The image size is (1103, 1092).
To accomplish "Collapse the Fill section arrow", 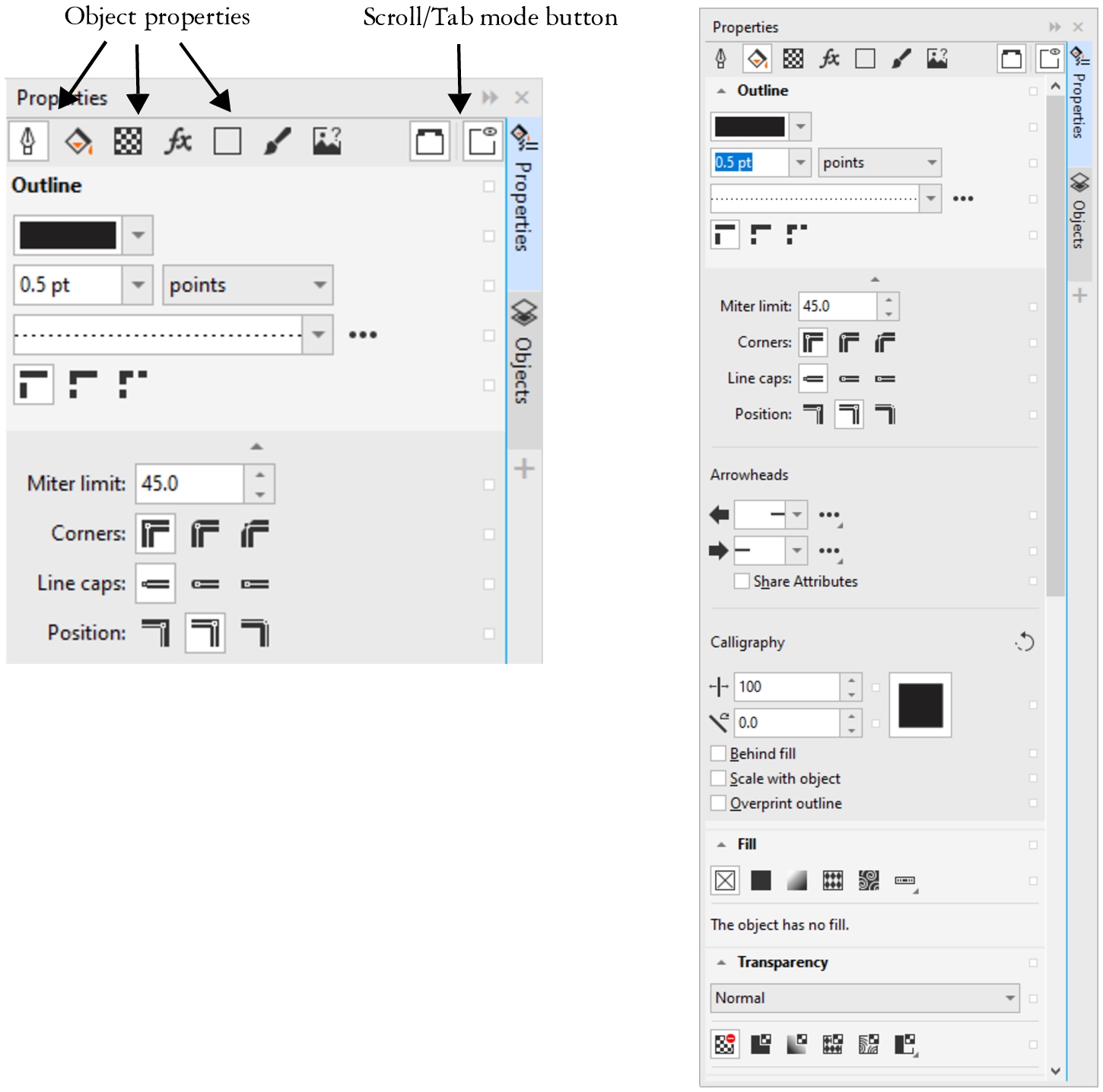I will point(721,845).
